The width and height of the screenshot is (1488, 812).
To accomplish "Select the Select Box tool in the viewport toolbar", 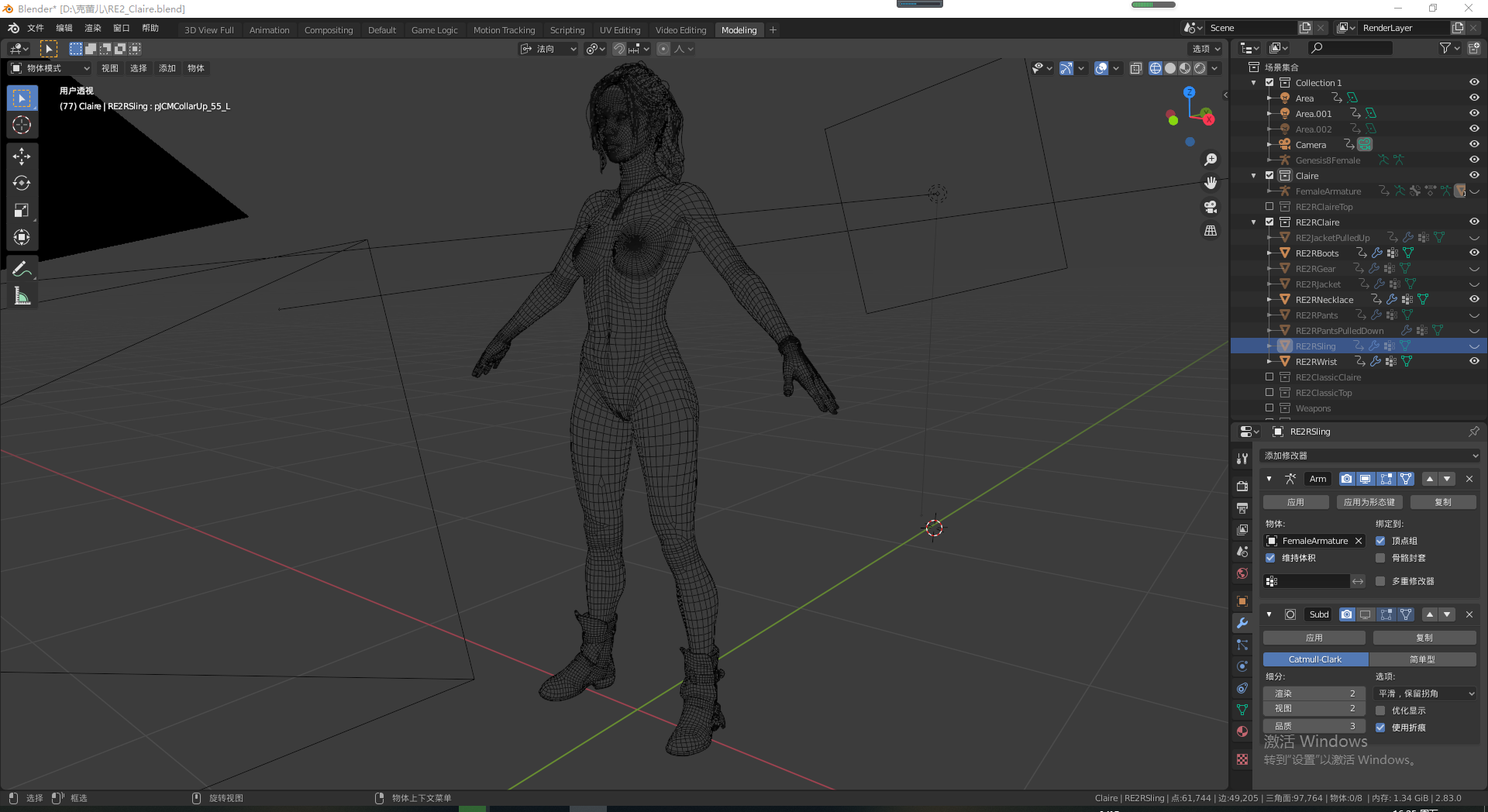I will (22, 98).
